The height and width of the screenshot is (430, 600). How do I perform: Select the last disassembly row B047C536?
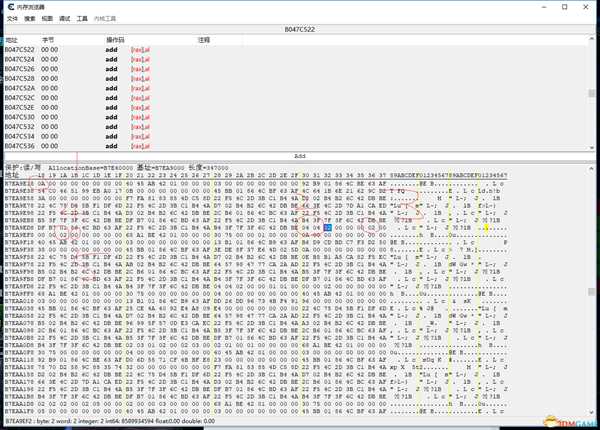20,146
